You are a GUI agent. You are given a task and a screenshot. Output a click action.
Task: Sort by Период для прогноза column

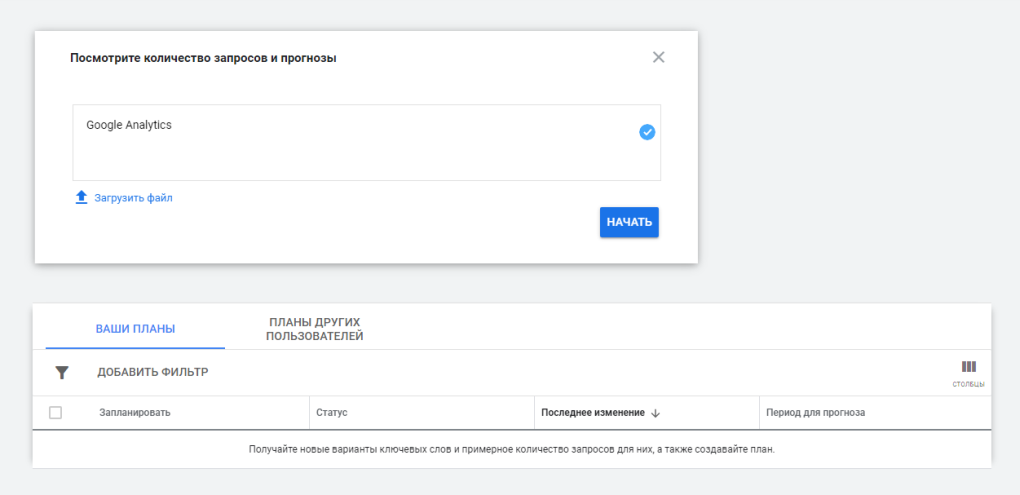coord(816,413)
